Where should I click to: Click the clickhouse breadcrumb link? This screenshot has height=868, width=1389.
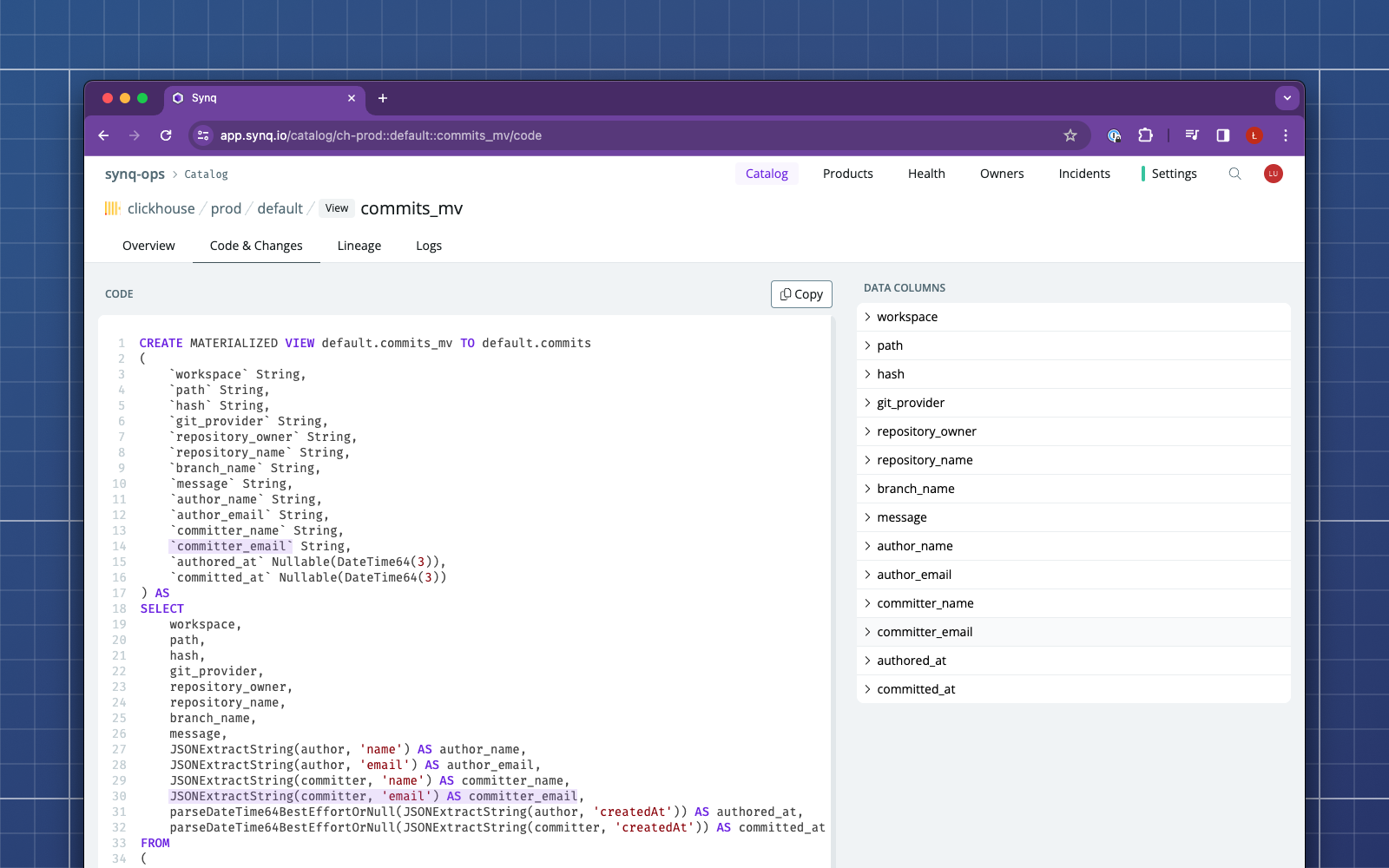[161, 208]
